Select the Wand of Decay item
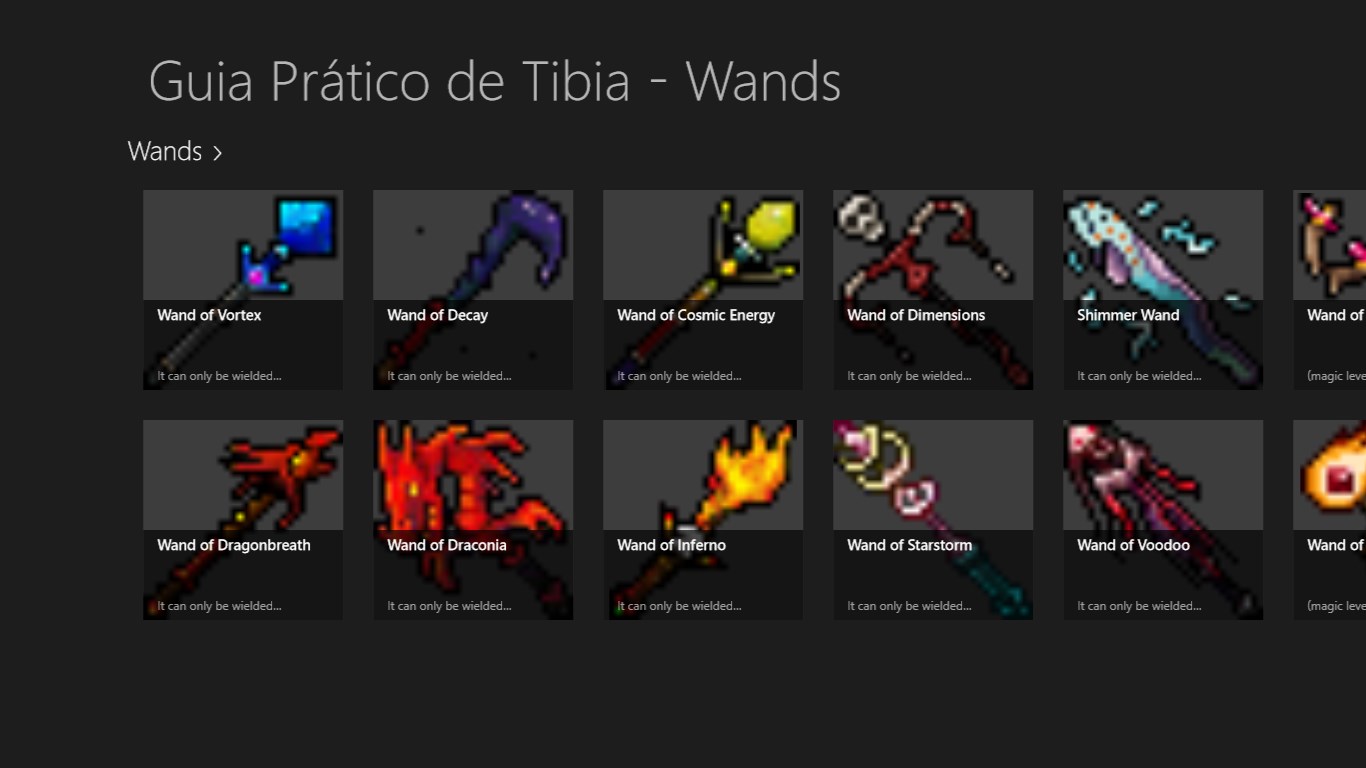 [473, 290]
